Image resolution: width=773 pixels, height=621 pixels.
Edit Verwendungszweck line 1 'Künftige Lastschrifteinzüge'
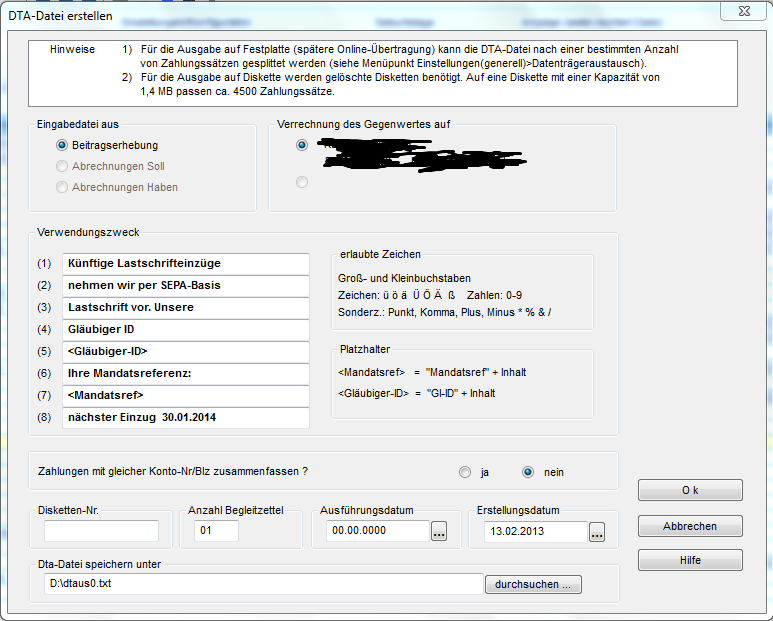tap(185, 263)
